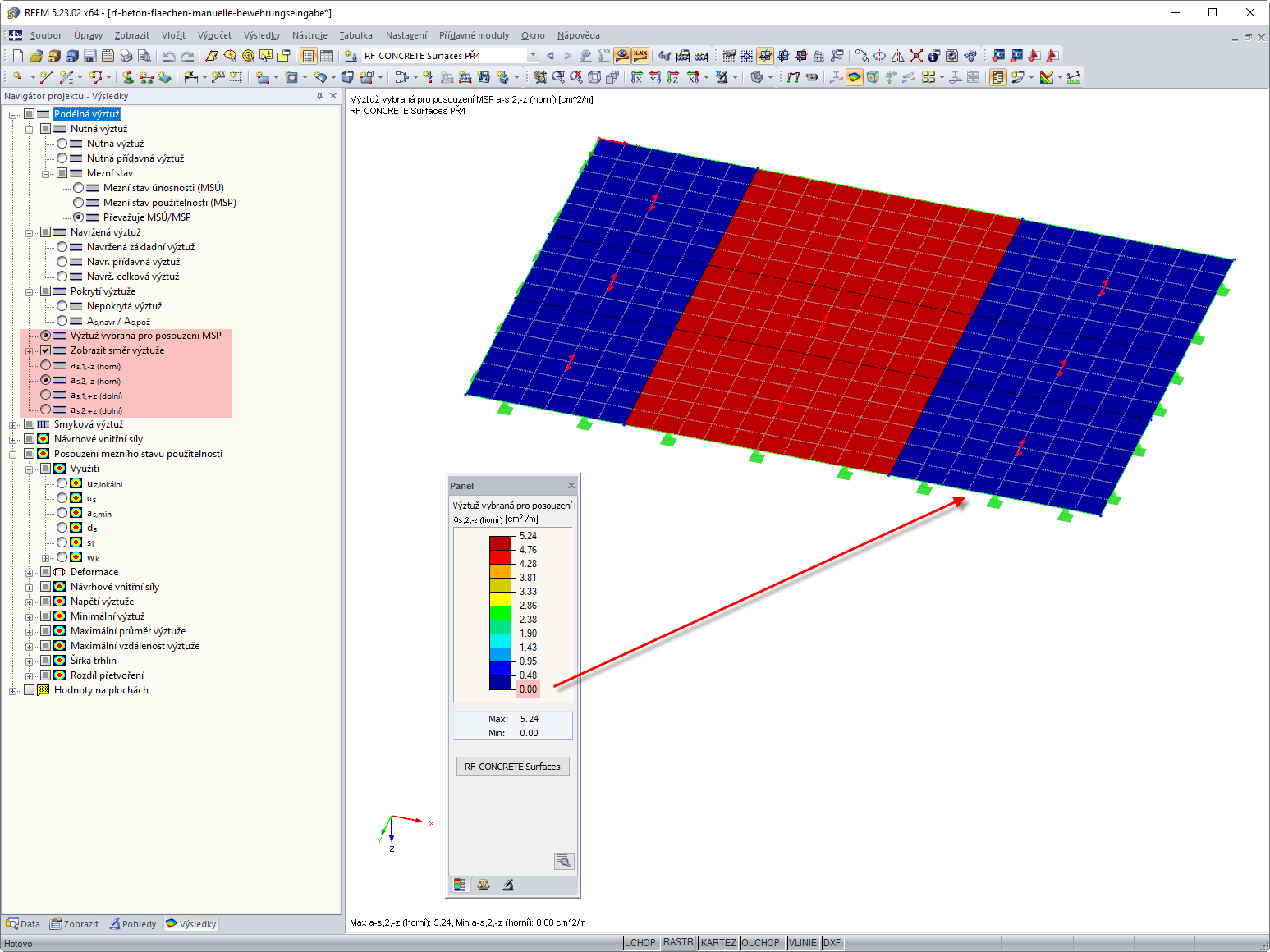Expand the Smyková výztuž tree node
Image resolution: width=1270 pixels, height=952 pixels.
pos(13,424)
